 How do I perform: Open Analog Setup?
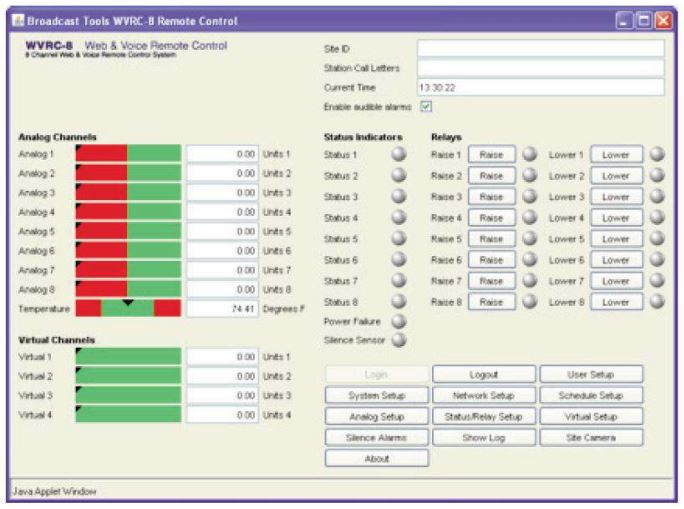click(377, 416)
